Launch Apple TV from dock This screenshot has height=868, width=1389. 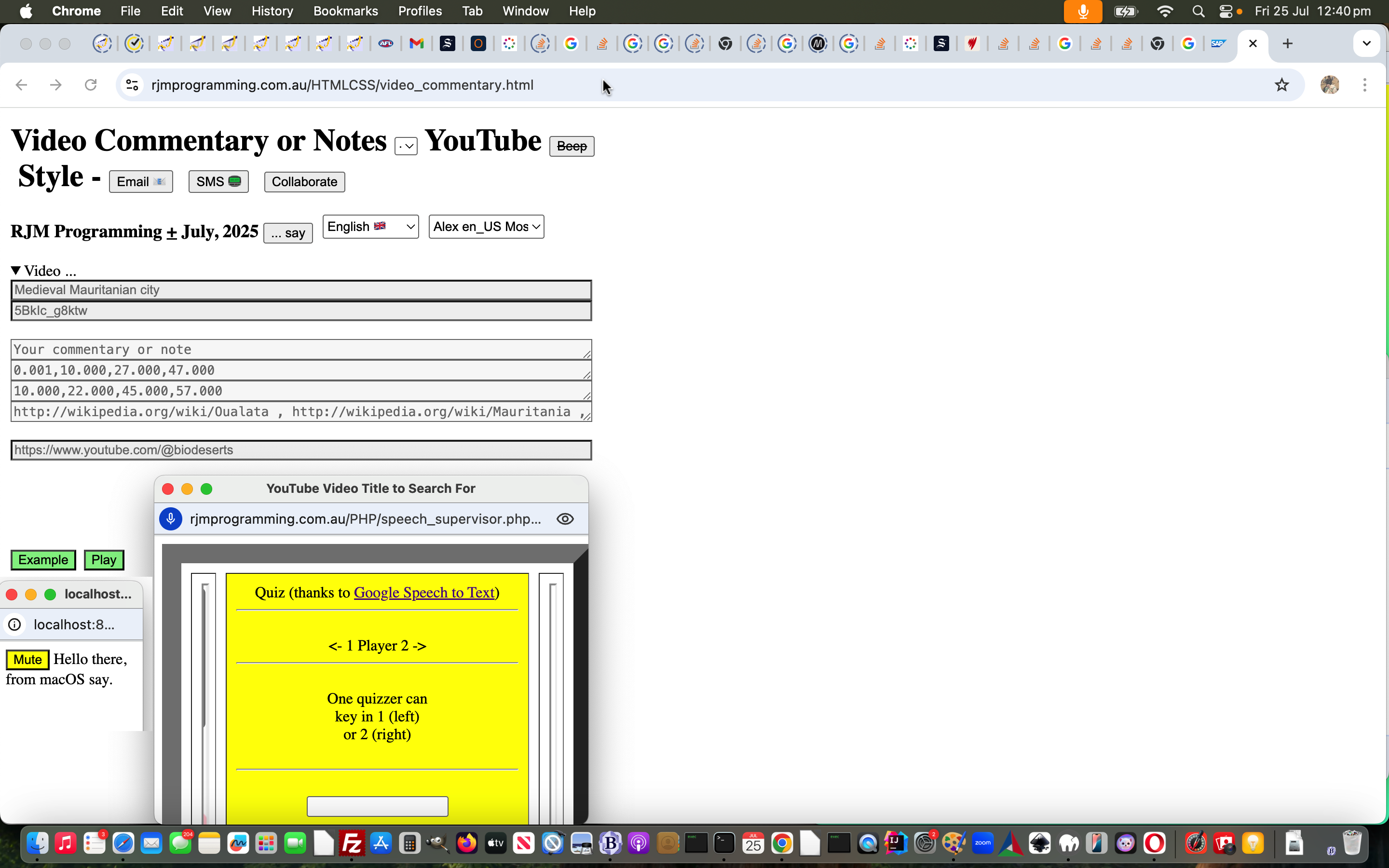495,843
